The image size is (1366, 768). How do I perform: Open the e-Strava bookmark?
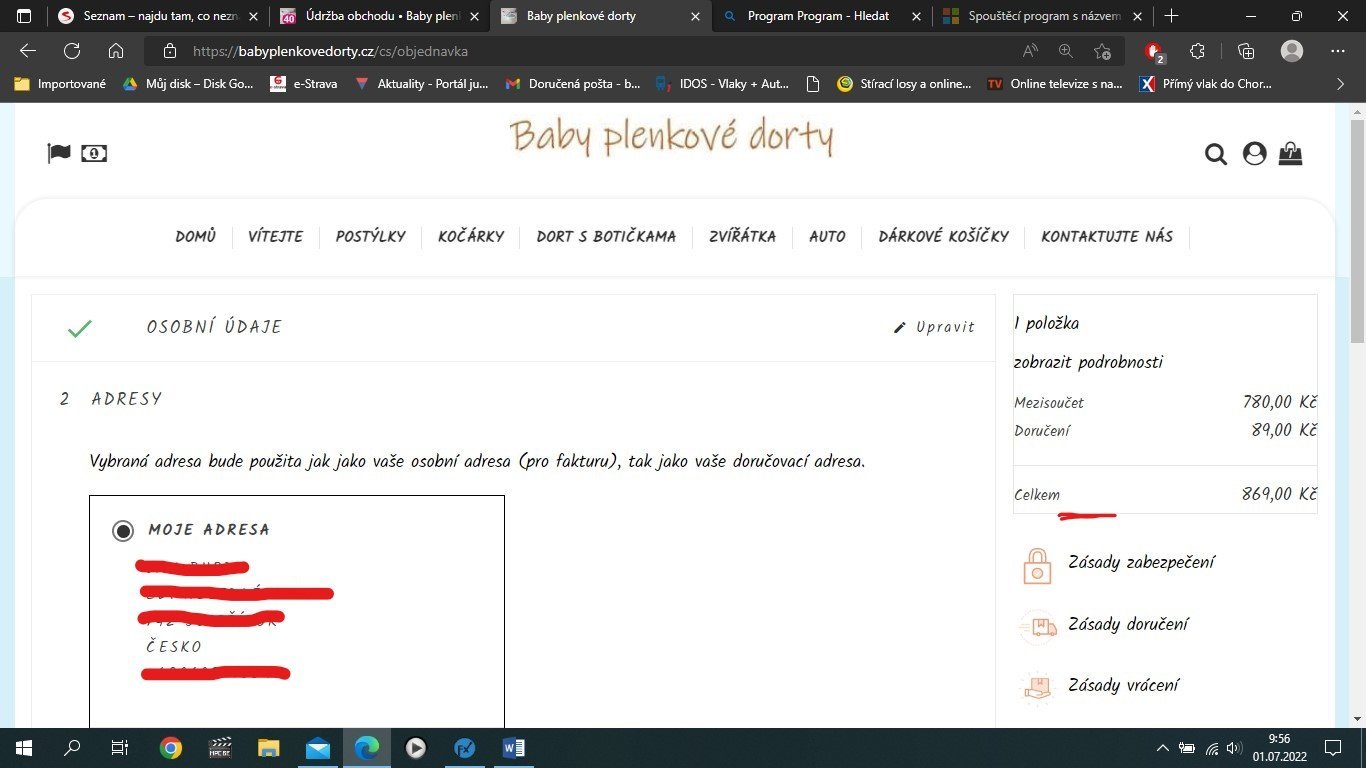pos(304,84)
